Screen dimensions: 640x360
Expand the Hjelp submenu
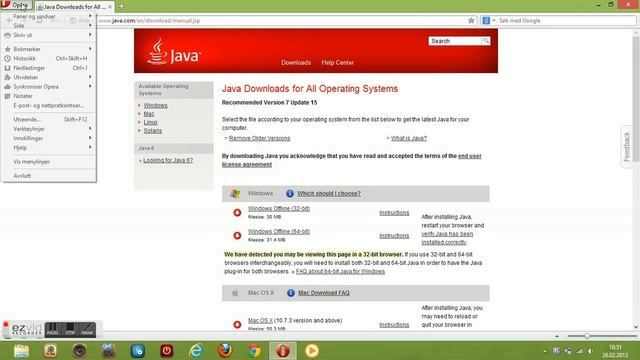49,147
